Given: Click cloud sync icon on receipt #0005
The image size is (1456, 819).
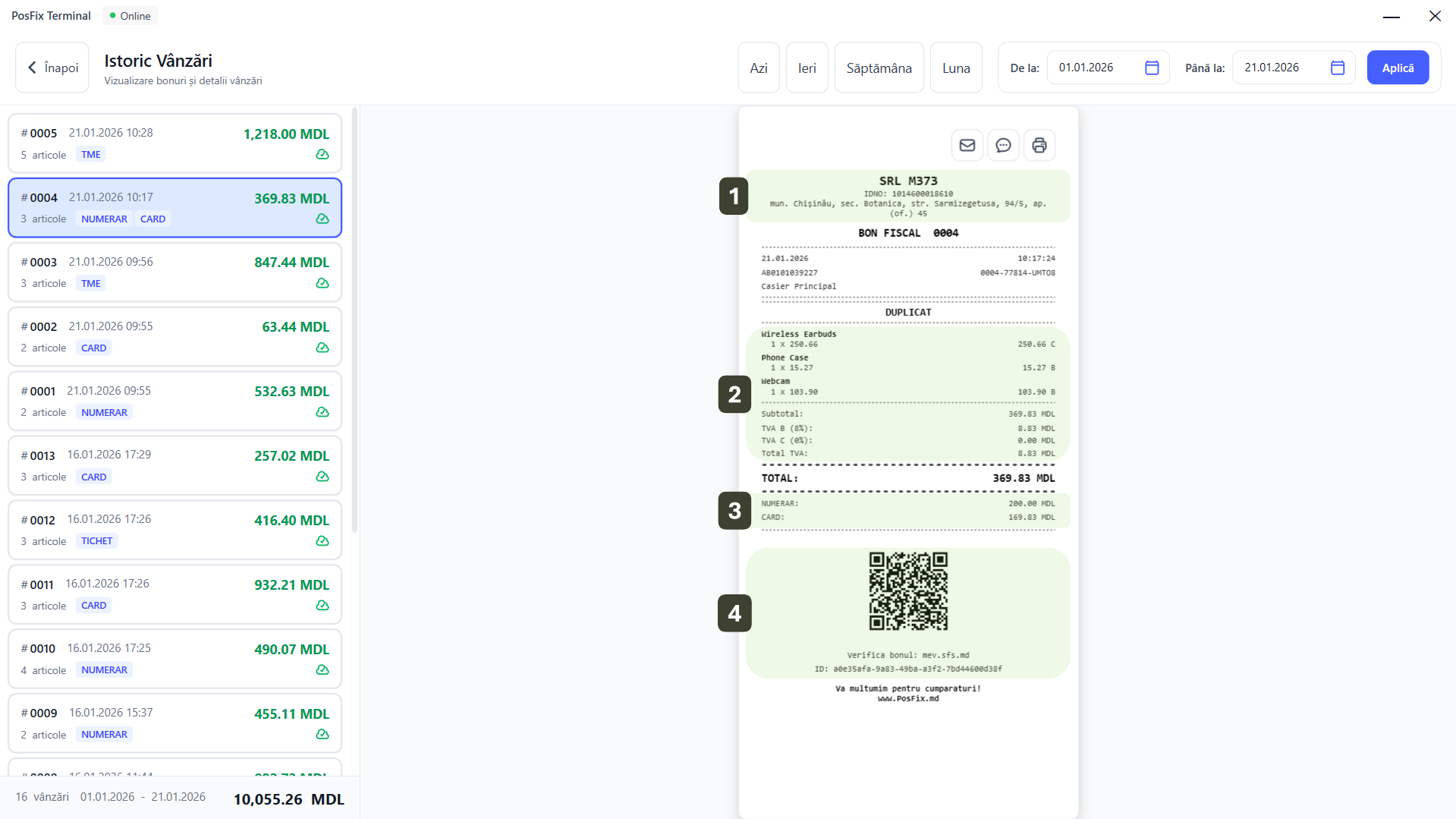Looking at the screenshot, I should (x=322, y=155).
